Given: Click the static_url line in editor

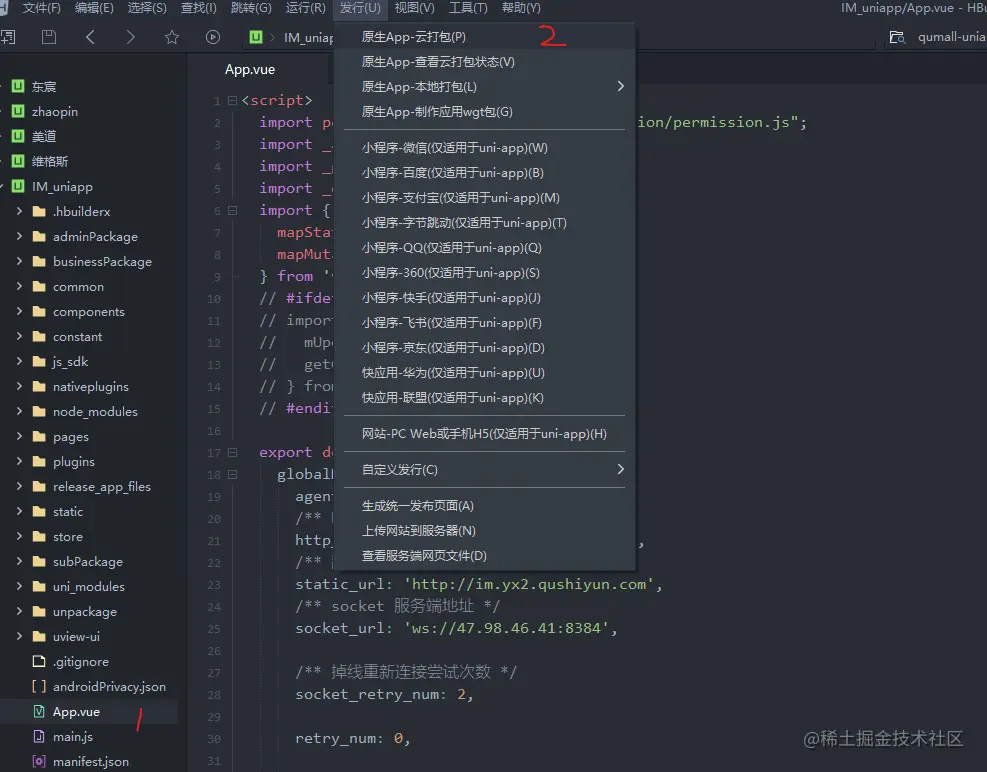Looking at the screenshot, I should (479, 584).
